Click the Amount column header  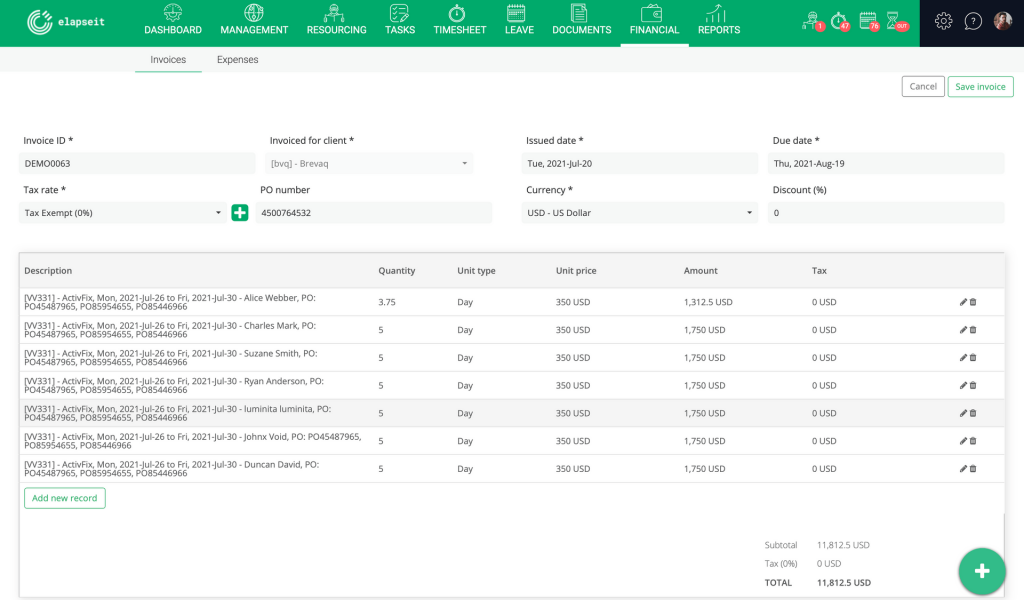701,270
